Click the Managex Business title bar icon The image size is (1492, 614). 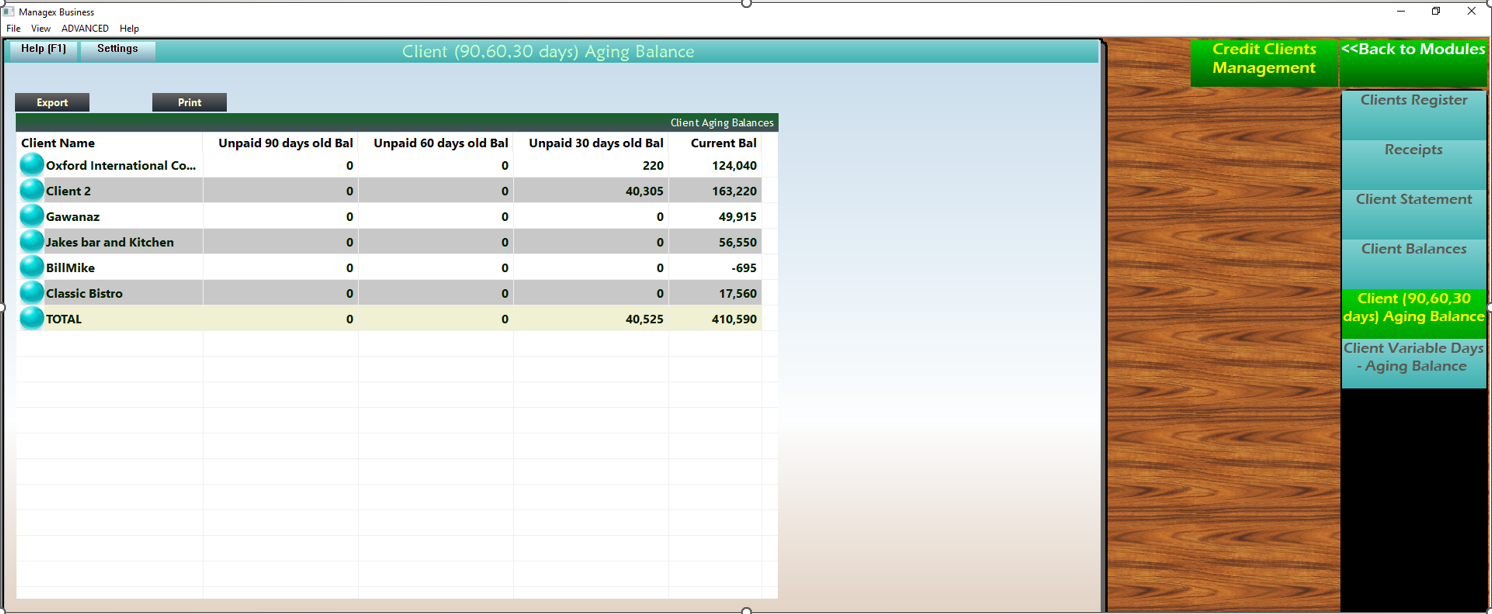(x=8, y=10)
